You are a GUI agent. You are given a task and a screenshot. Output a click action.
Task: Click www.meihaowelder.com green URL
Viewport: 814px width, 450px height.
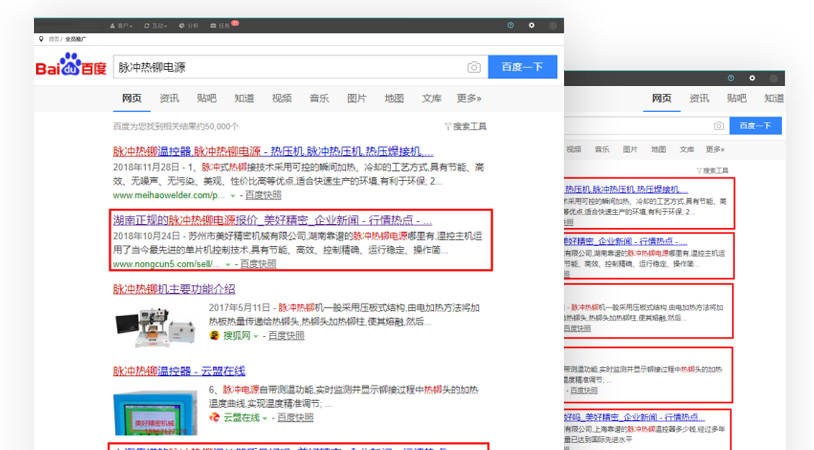(x=169, y=195)
